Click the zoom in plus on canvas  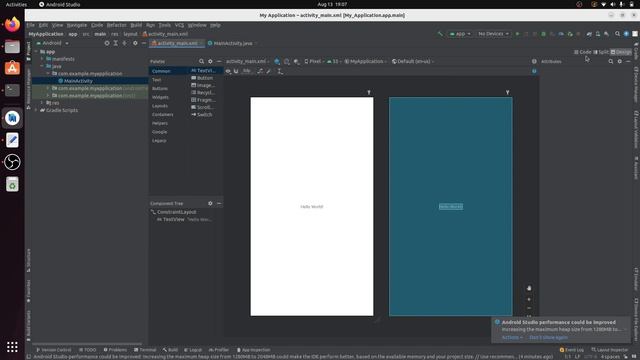point(529,299)
